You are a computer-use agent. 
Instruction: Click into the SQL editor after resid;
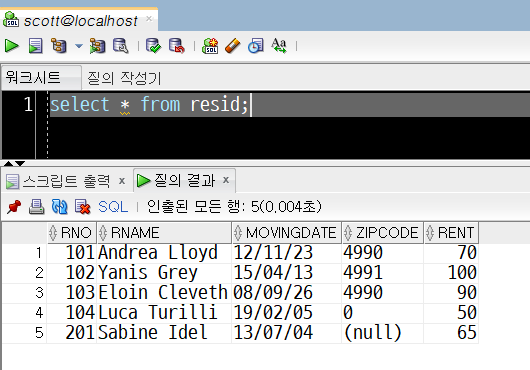tap(251, 105)
